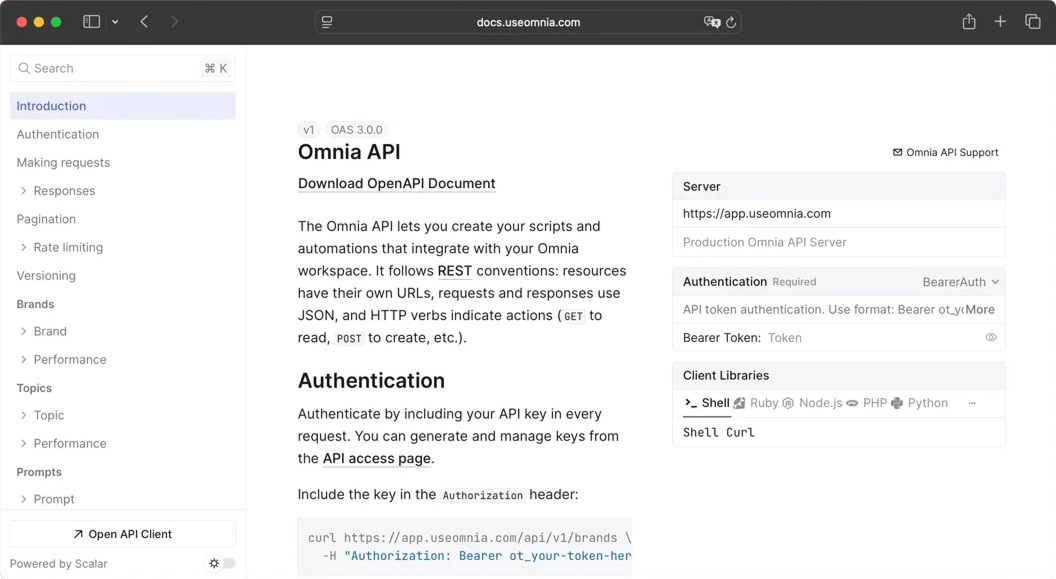The height and width of the screenshot is (579, 1056).
Task: Open the sidebar options dropdown arrow
Action: tap(115, 22)
